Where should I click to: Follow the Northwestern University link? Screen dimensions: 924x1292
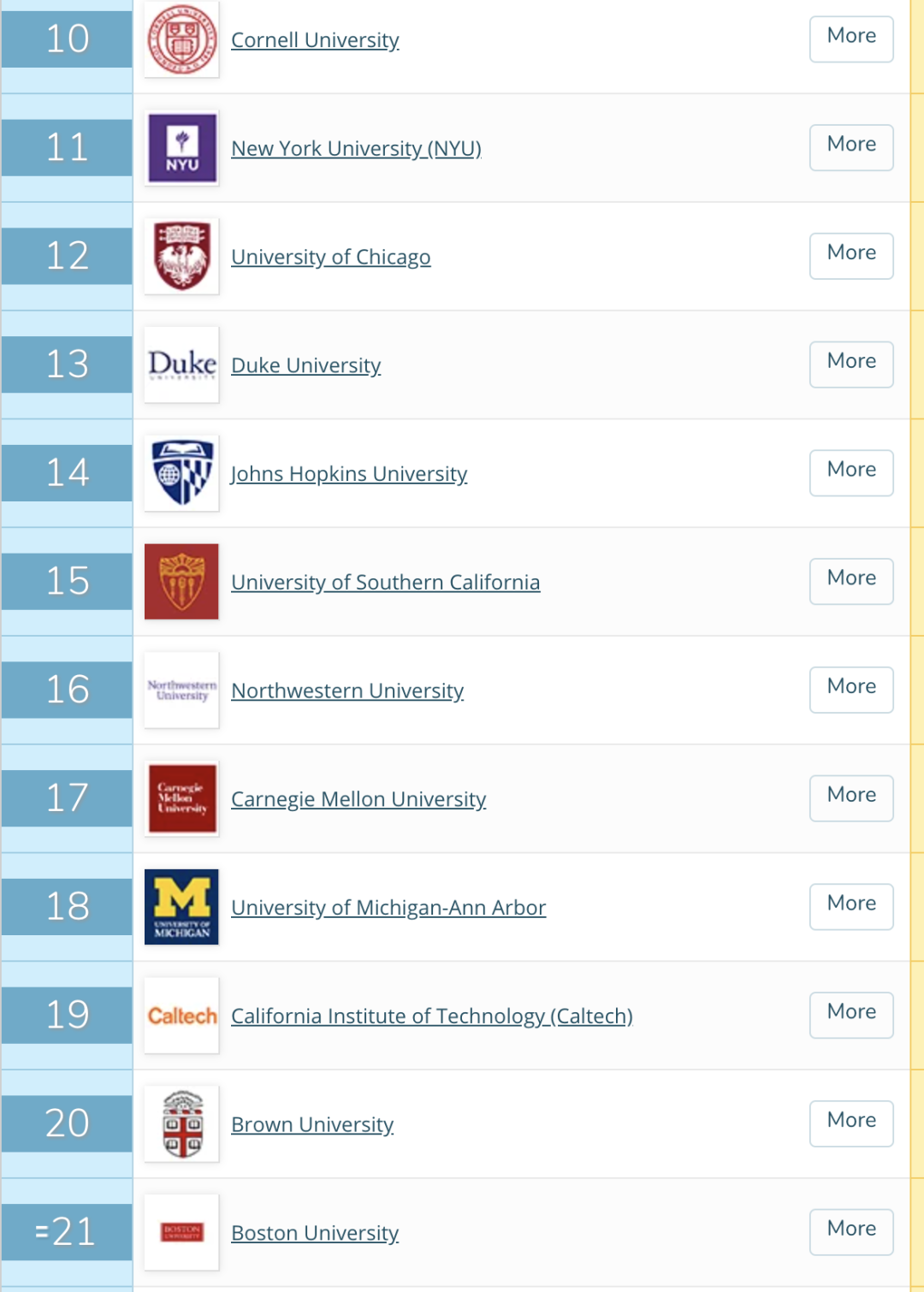pyautogui.click(x=347, y=690)
